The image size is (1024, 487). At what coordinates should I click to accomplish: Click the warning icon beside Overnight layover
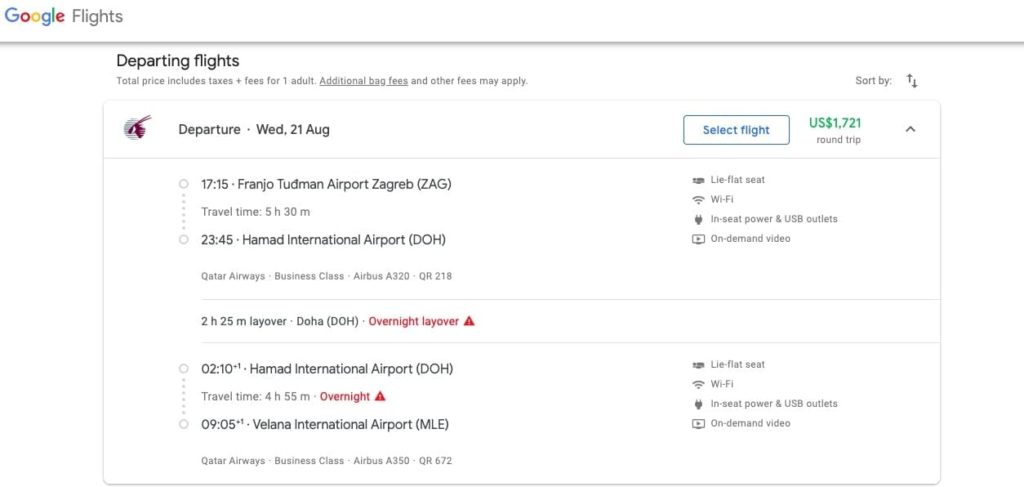[469, 322]
